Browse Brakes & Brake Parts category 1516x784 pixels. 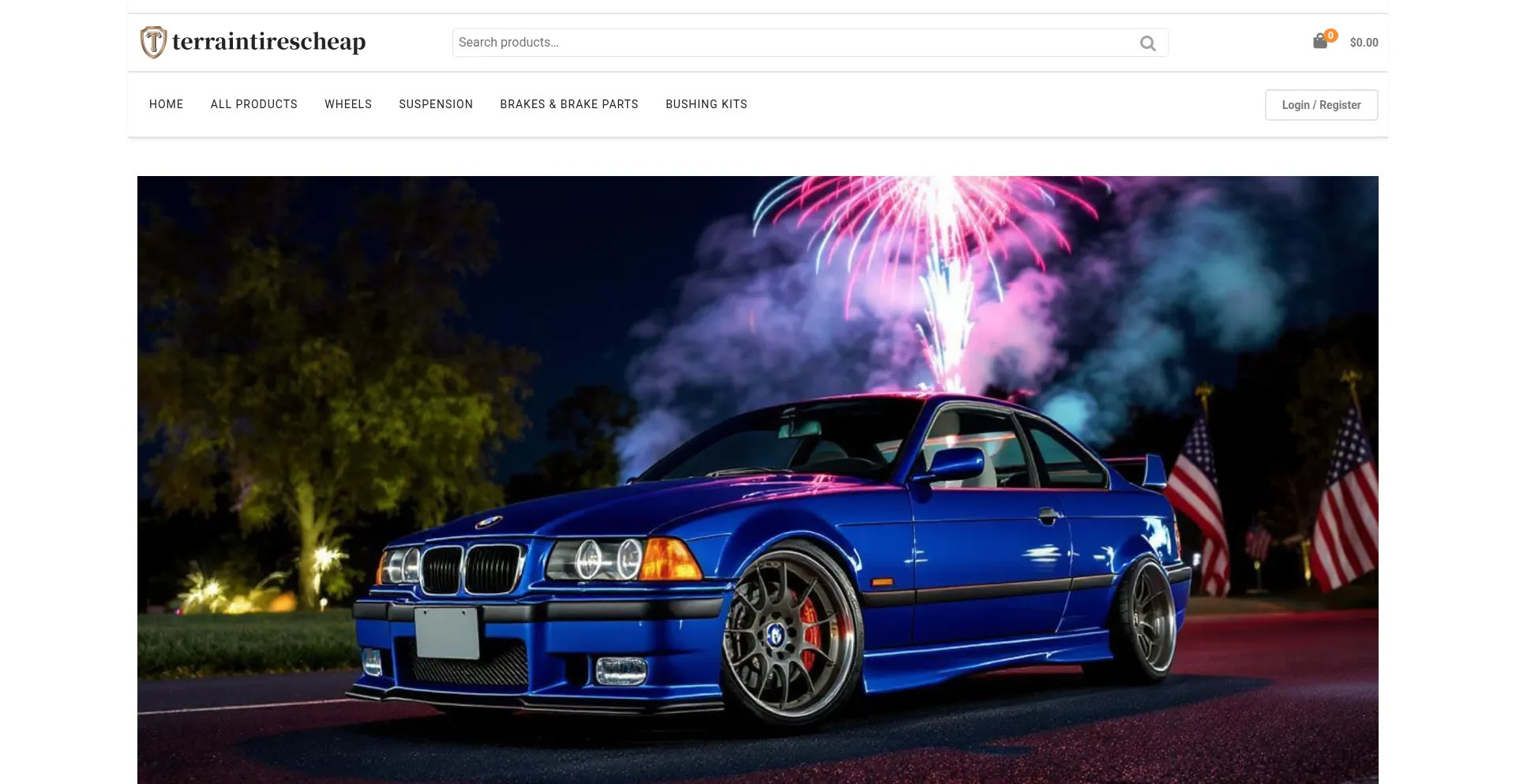click(x=568, y=104)
